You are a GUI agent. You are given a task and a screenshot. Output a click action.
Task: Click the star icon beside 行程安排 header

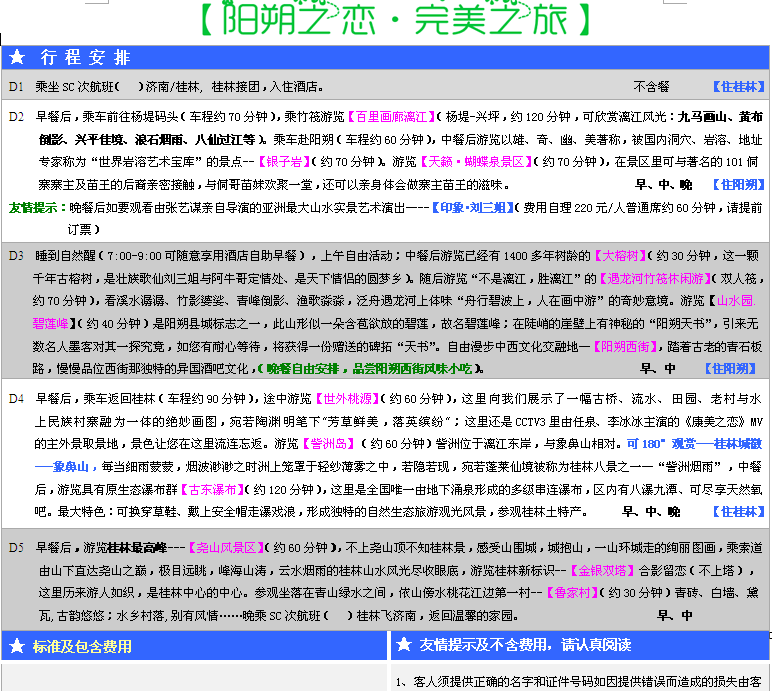click(18, 58)
